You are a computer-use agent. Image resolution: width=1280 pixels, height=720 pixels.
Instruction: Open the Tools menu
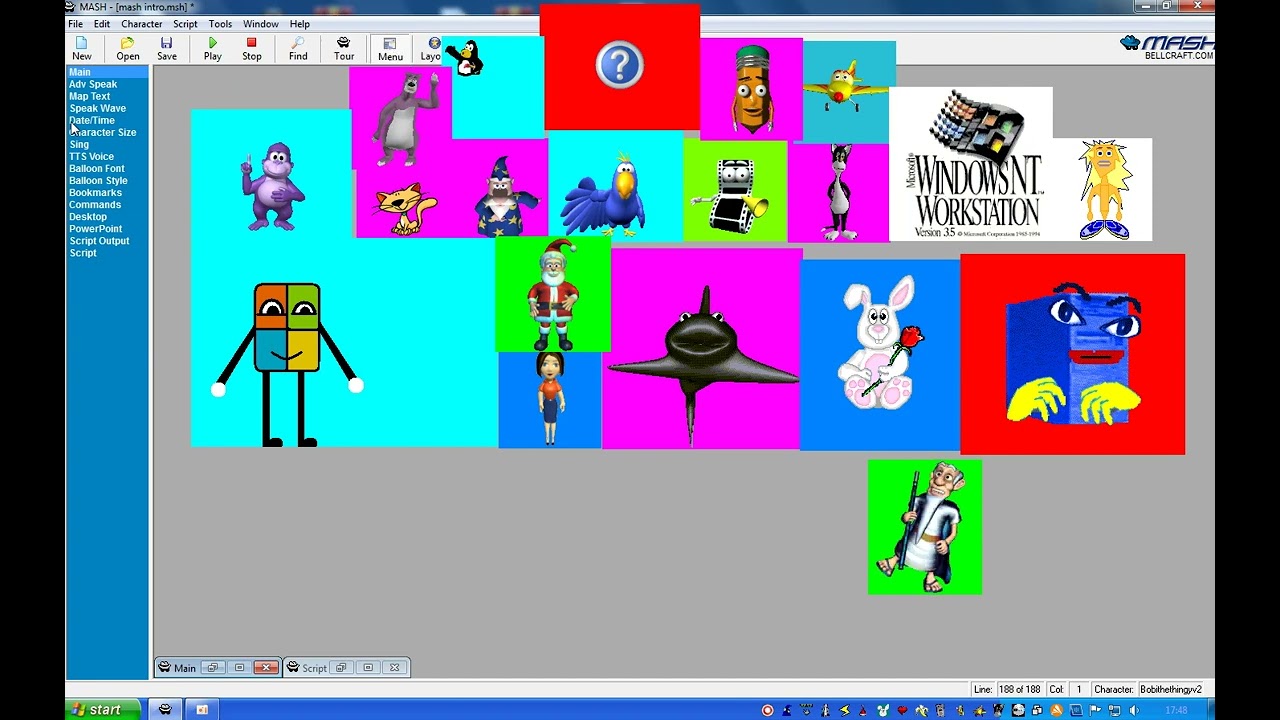point(220,24)
